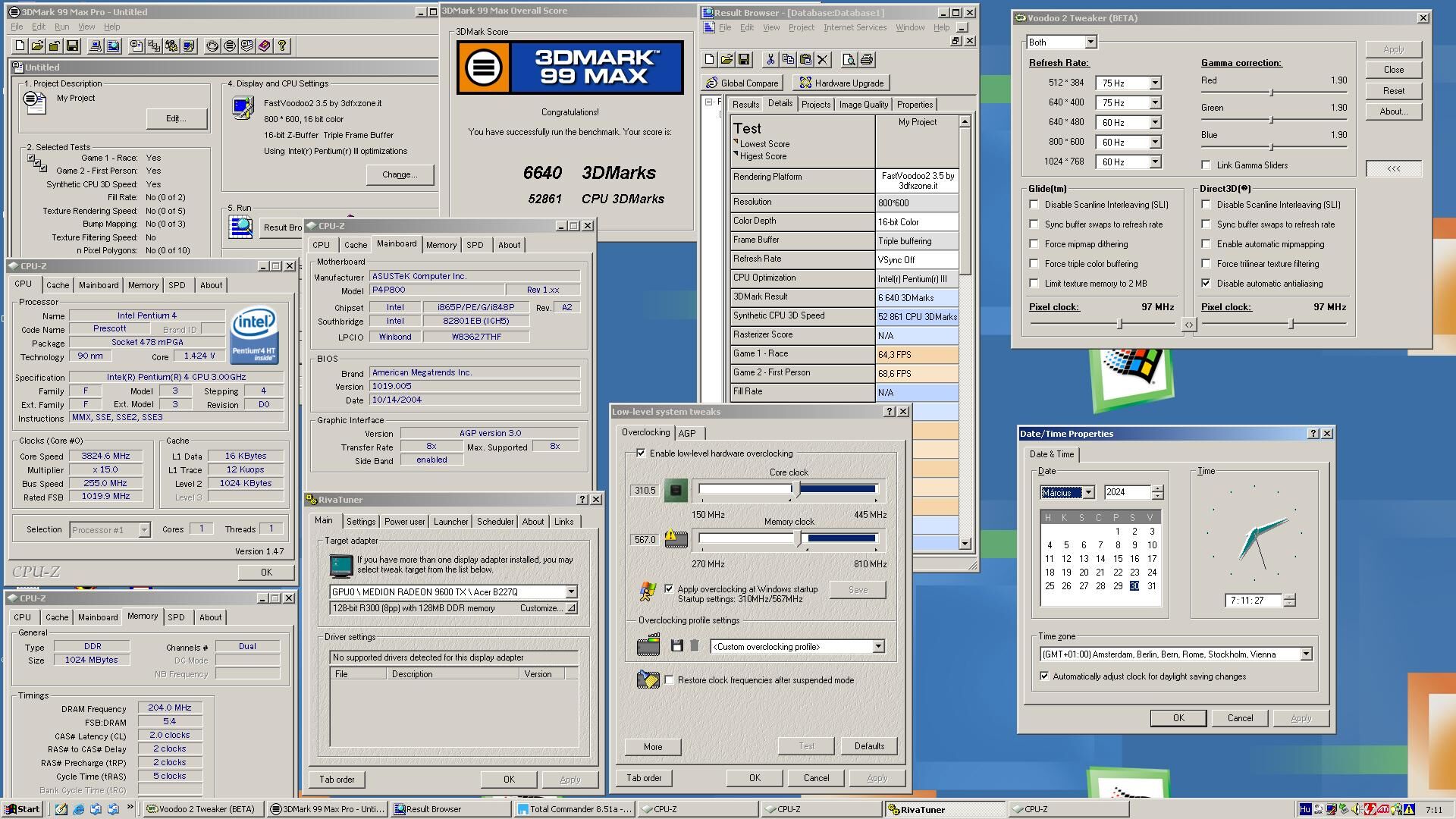Open the Run menu in 3DMark 99 Max Pro

tap(61, 27)
